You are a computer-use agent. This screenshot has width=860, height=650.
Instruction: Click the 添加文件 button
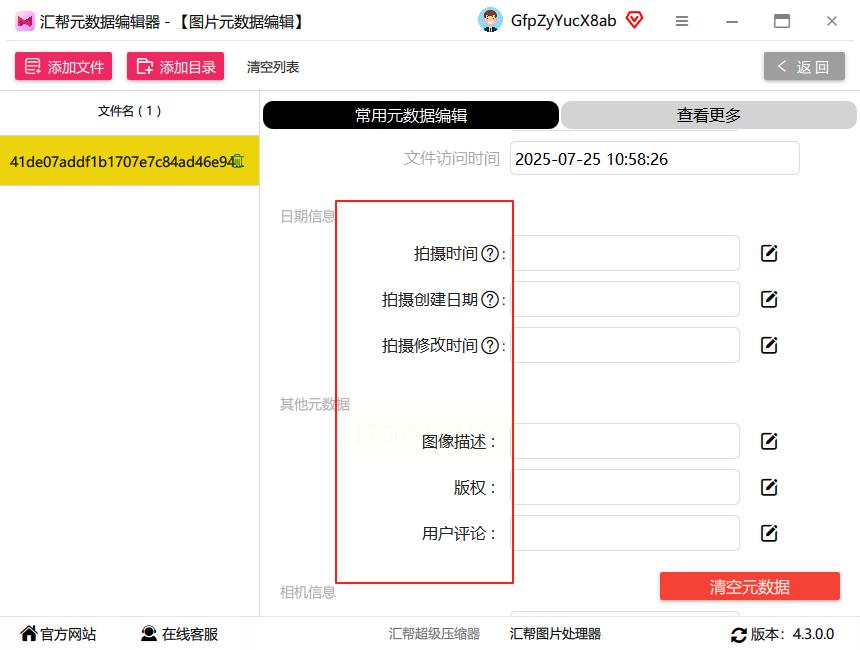point(63,66)
